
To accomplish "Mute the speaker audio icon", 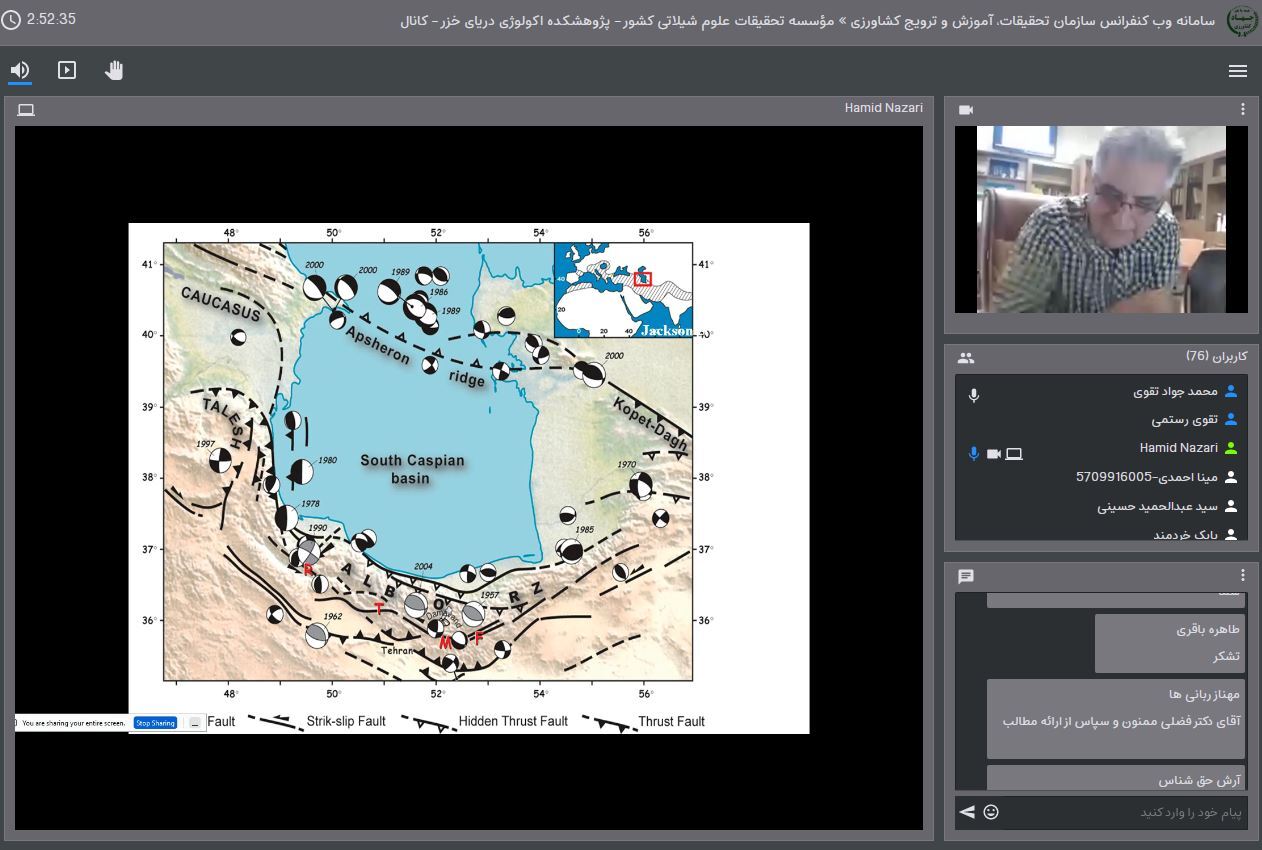I will 20,70.
